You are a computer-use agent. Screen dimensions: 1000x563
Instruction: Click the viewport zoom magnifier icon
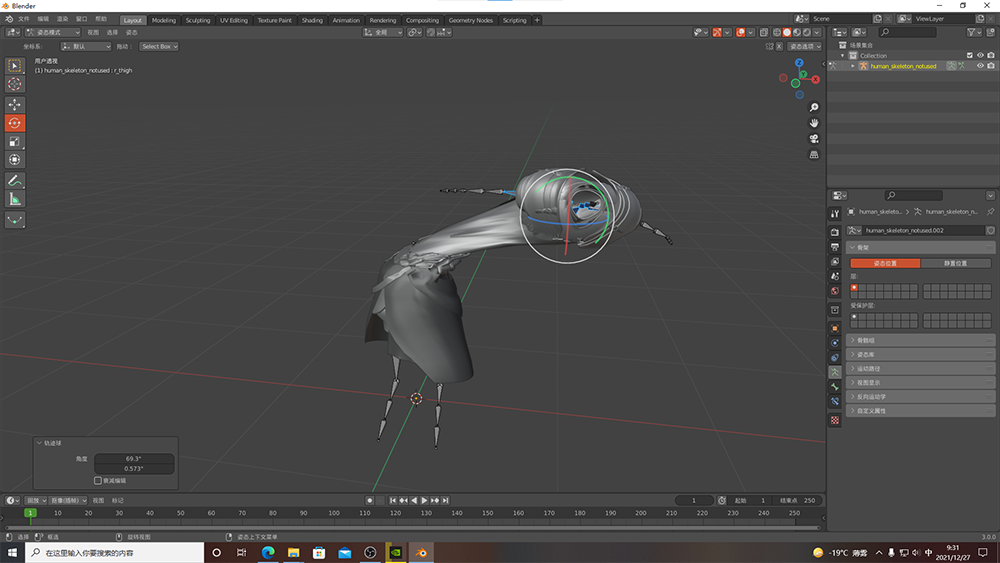pos(814,108)
